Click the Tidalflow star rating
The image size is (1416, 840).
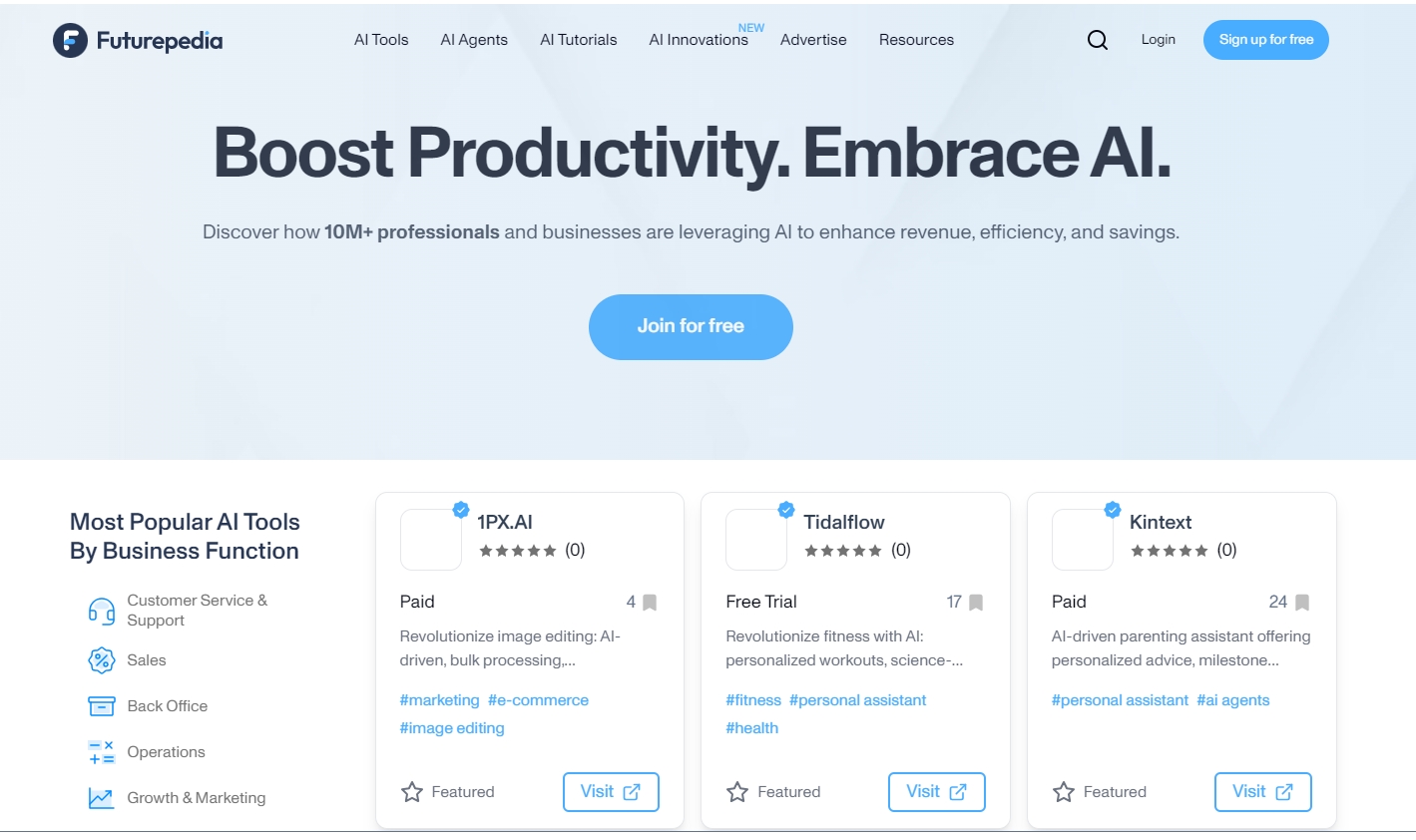(843, 551)
